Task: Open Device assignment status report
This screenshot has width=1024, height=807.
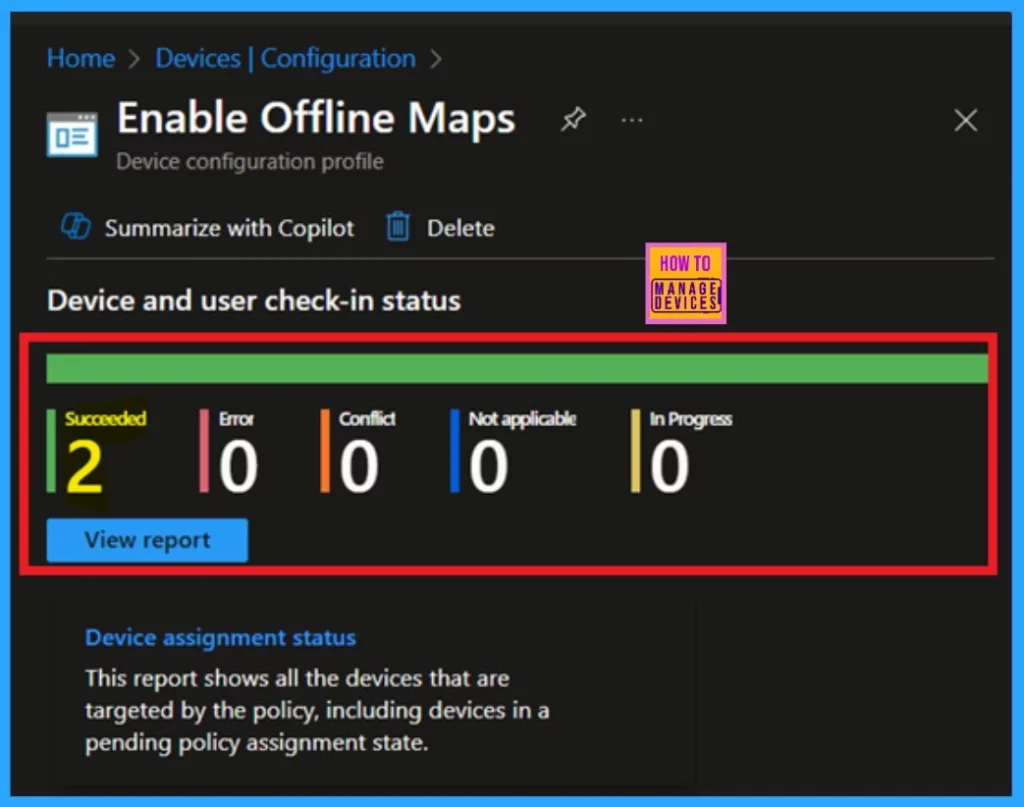Action: [221, 637]
